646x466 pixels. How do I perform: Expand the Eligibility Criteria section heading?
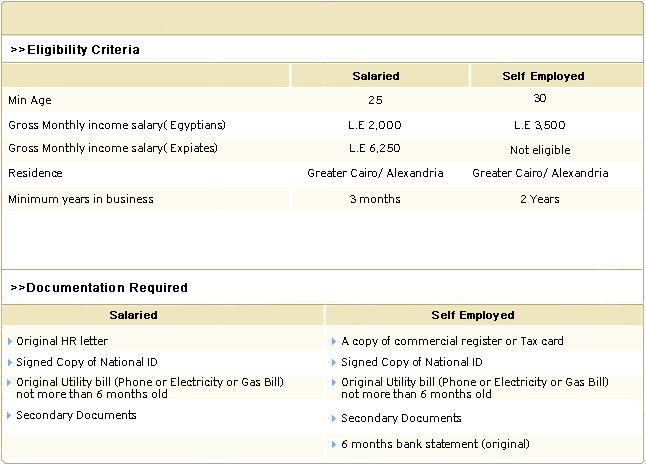pyautogui.click(x=75, y=50)
